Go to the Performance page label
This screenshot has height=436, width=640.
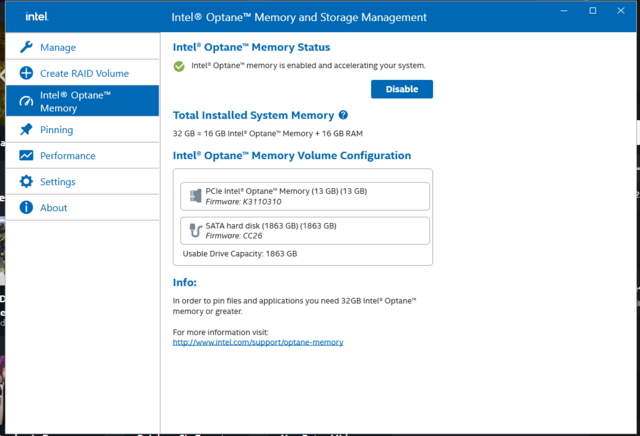pyautogui.click(x=68, y=156)
